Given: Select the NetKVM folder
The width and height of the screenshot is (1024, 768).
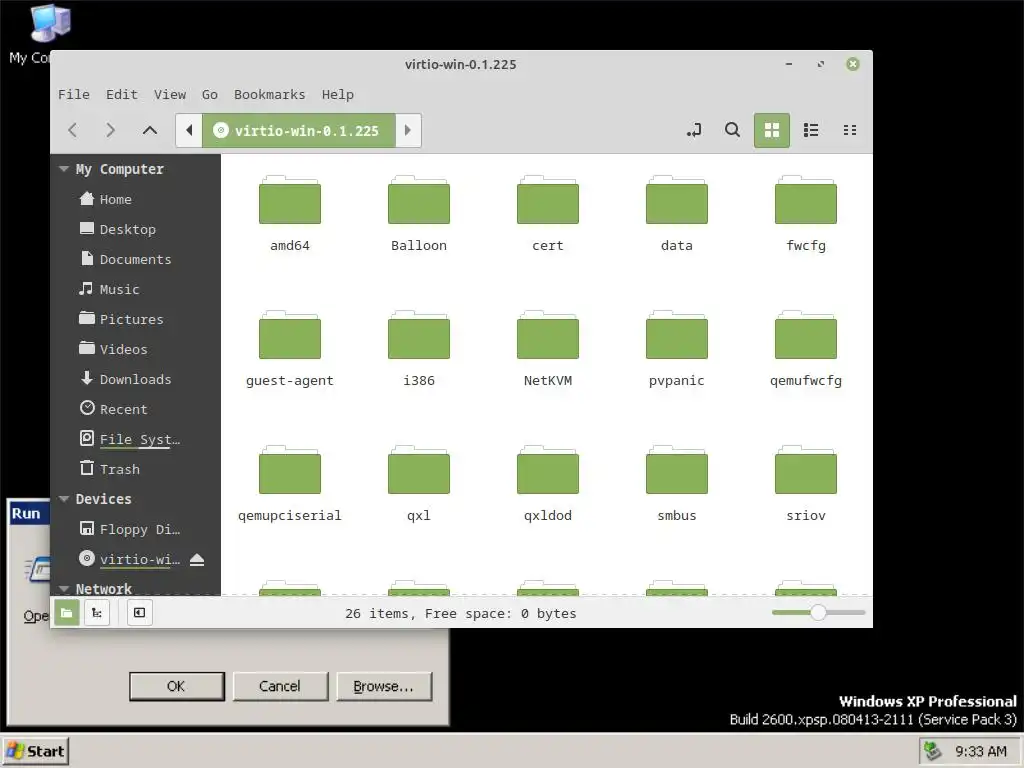Looking at the screenshot, I should click(x=548, y=349).
